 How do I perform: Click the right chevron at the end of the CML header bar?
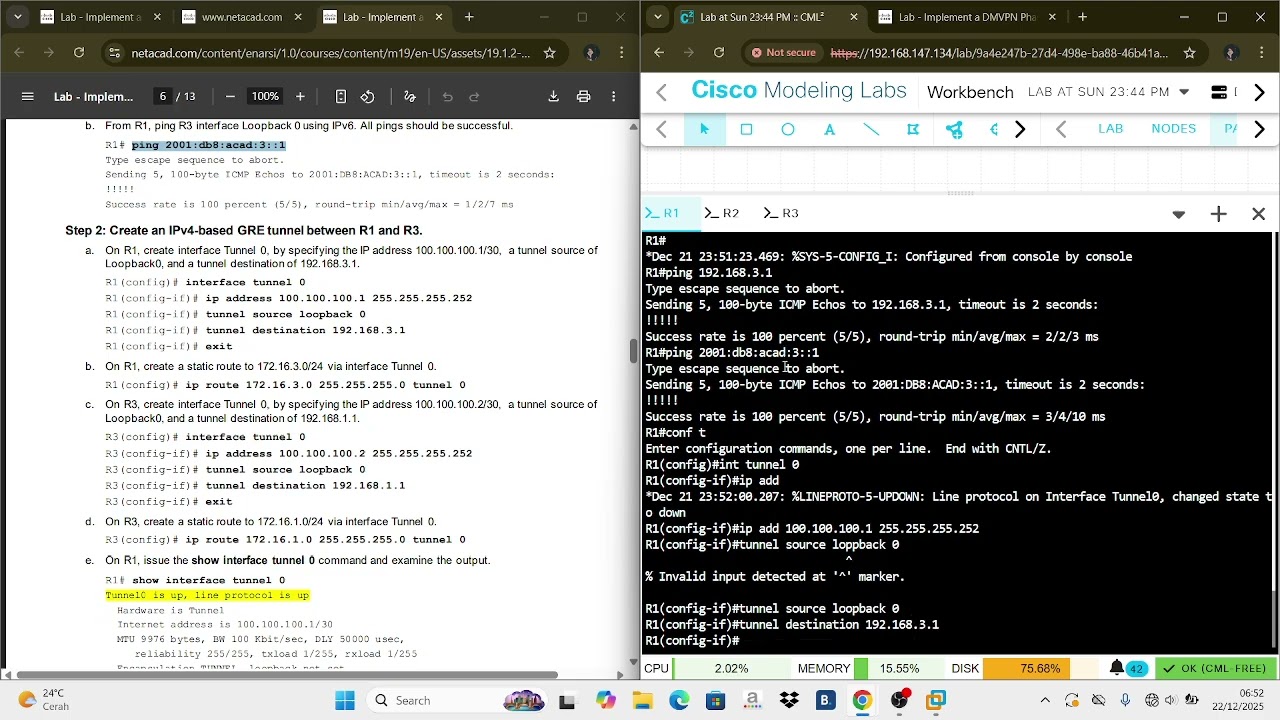pos(1259,92)
